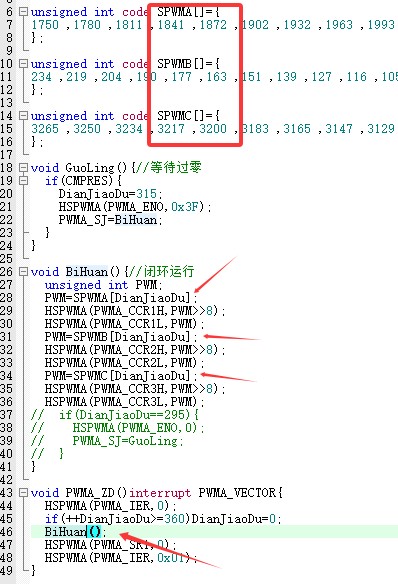
Task: Click line number 28 in the gutter
Action: 6,298
